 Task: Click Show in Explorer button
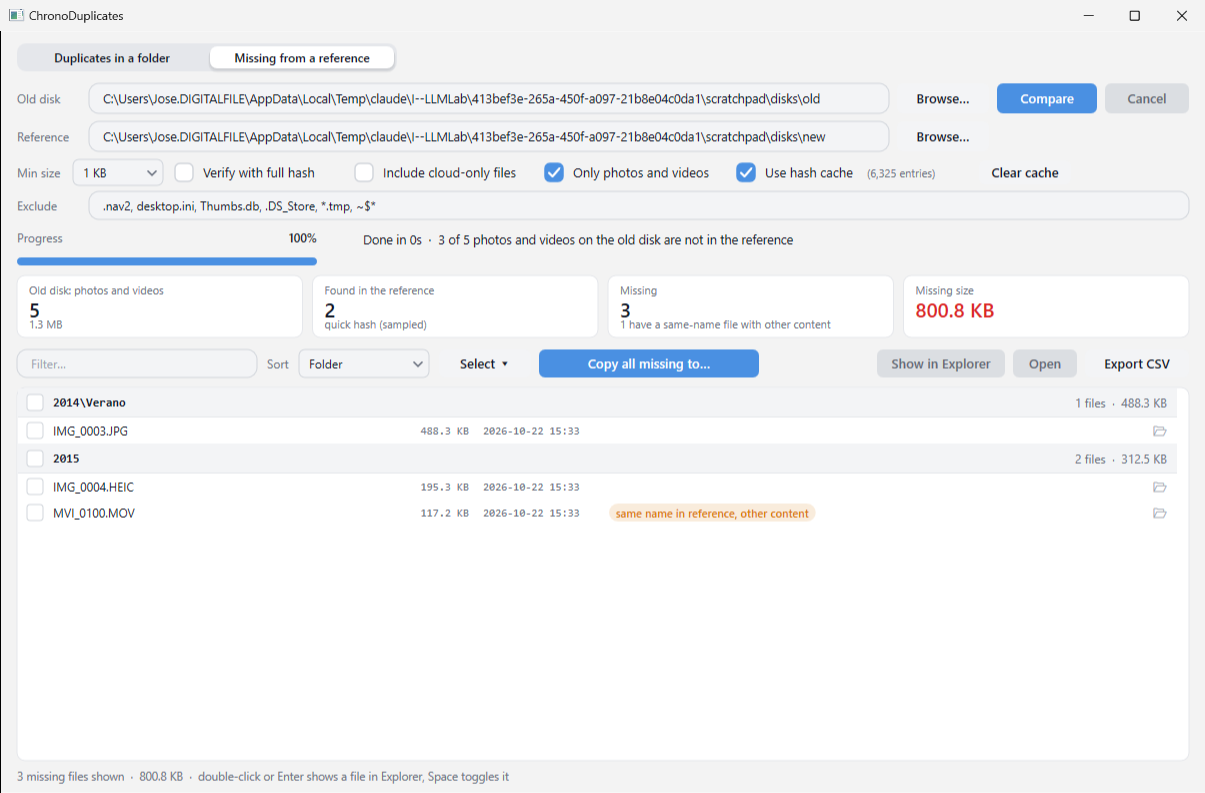(x=941, y=364)
